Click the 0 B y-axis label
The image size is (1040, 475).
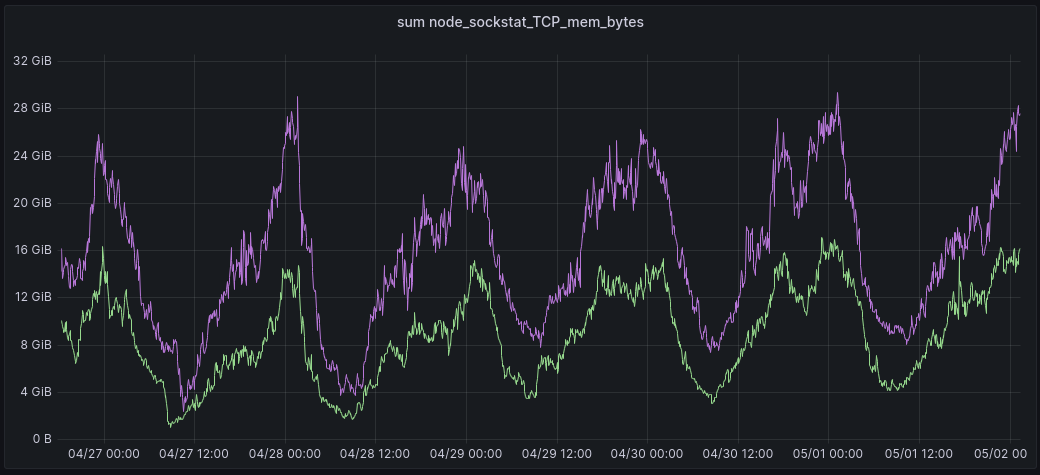point(41,439)
